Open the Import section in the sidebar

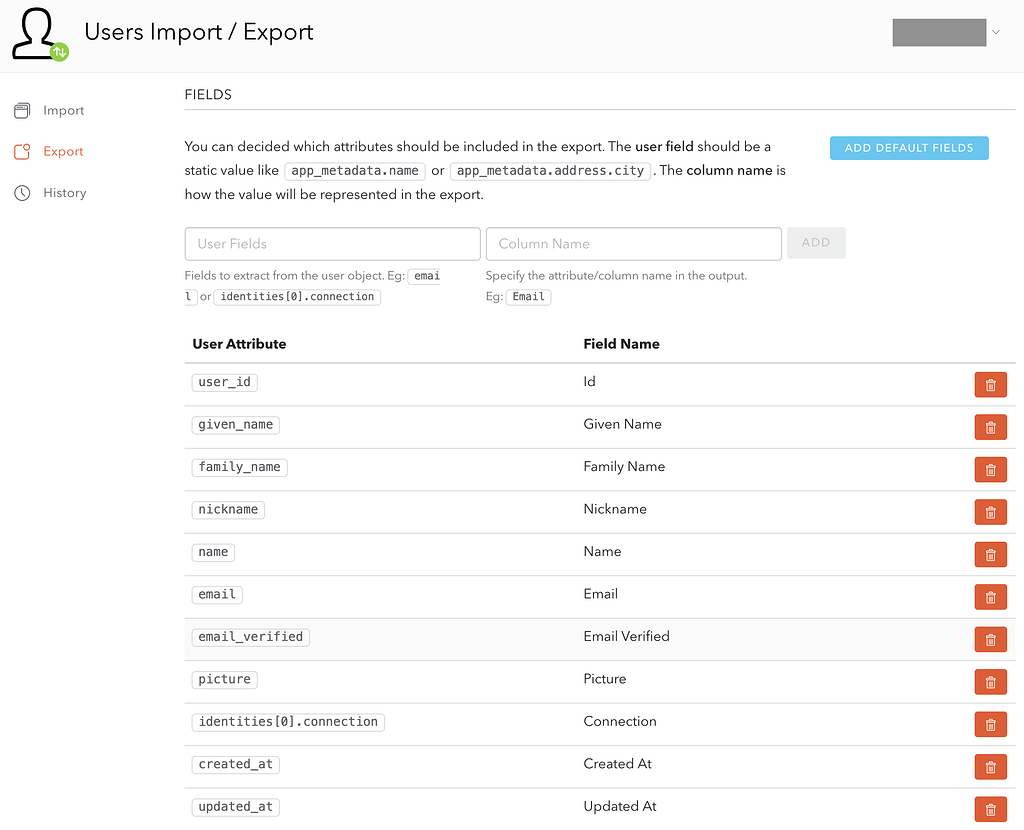click(x=63, y=111)
